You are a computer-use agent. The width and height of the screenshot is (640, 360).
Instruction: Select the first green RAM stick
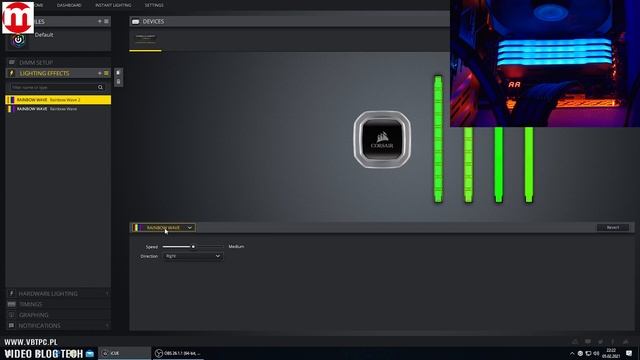(x=438, y=139)
